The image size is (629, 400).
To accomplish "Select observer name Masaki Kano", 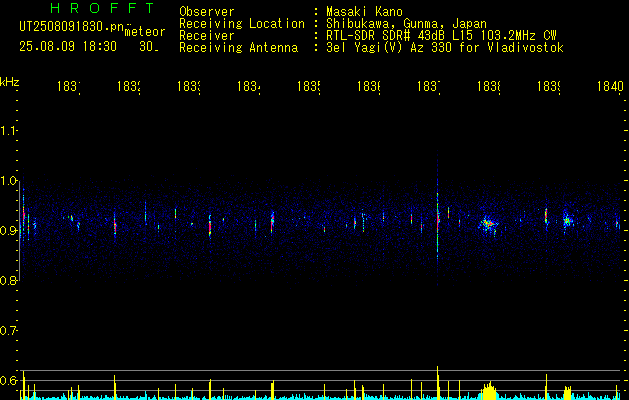I will click(x=364, y=11).
